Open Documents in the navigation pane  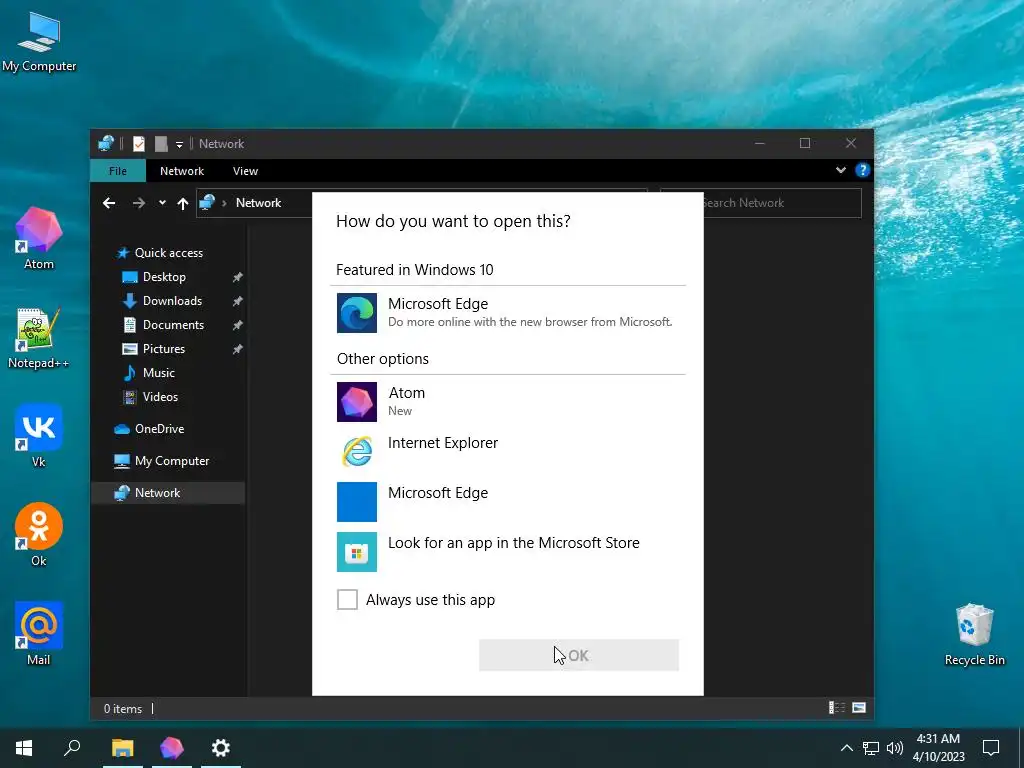click(x=163, y=325)
